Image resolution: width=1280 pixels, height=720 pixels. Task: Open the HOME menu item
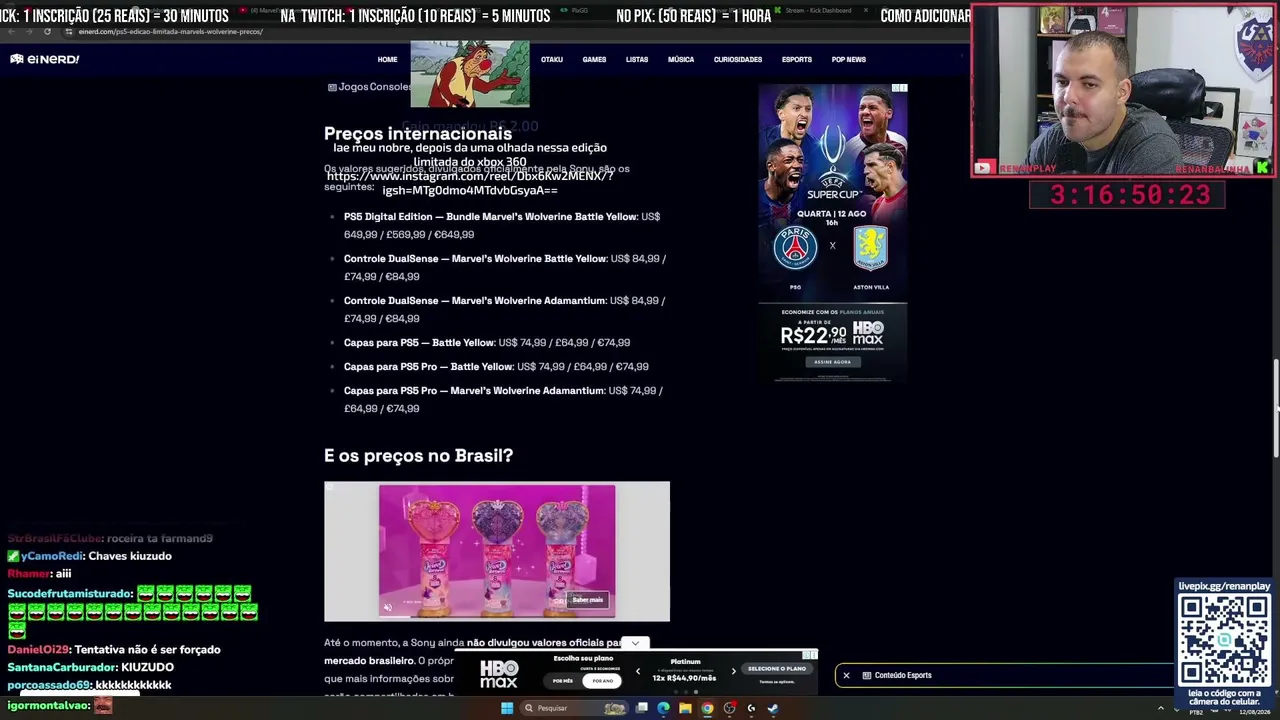(387, 59)
